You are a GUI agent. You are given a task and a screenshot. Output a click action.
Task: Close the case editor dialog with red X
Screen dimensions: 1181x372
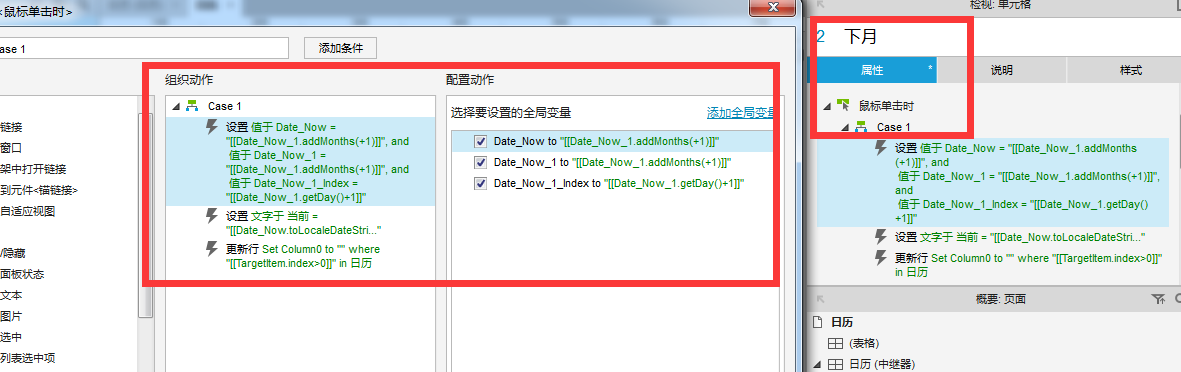click(x=773, y=7)
